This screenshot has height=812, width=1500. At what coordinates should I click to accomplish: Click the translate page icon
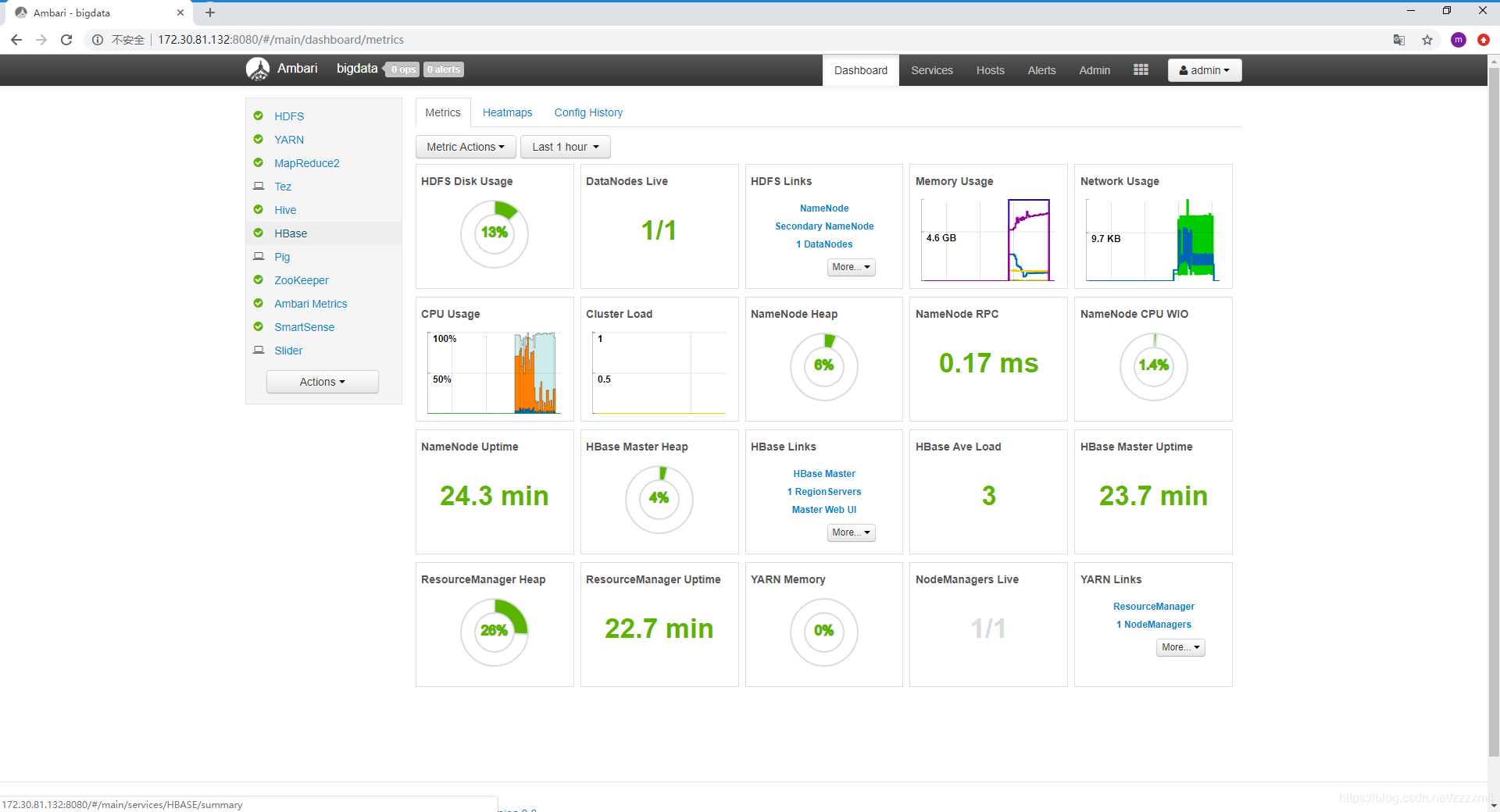coord(1399,40)
